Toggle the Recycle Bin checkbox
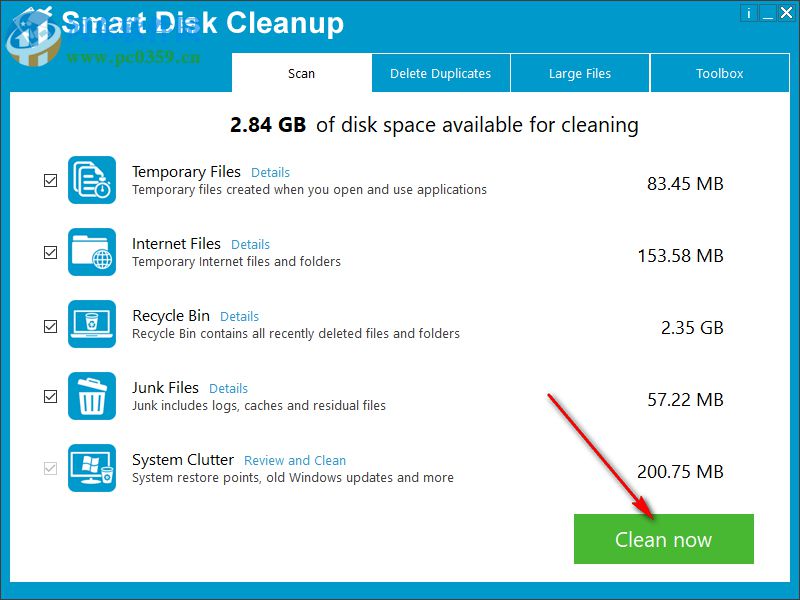The height and width of the screenshot is (600, 800). [x=50, y=324]
